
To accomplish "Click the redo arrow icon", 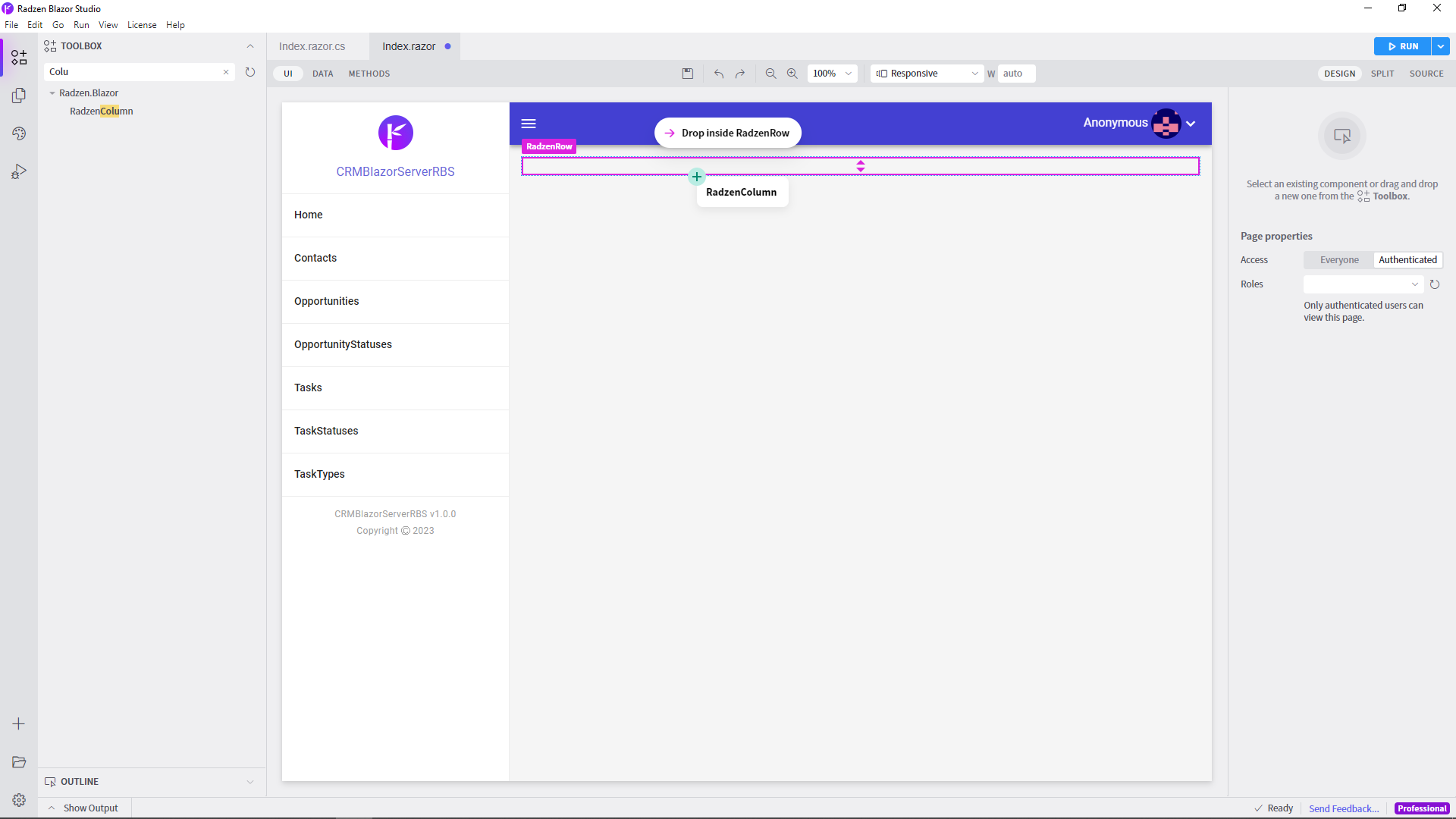I will click(x=740, y=74).
